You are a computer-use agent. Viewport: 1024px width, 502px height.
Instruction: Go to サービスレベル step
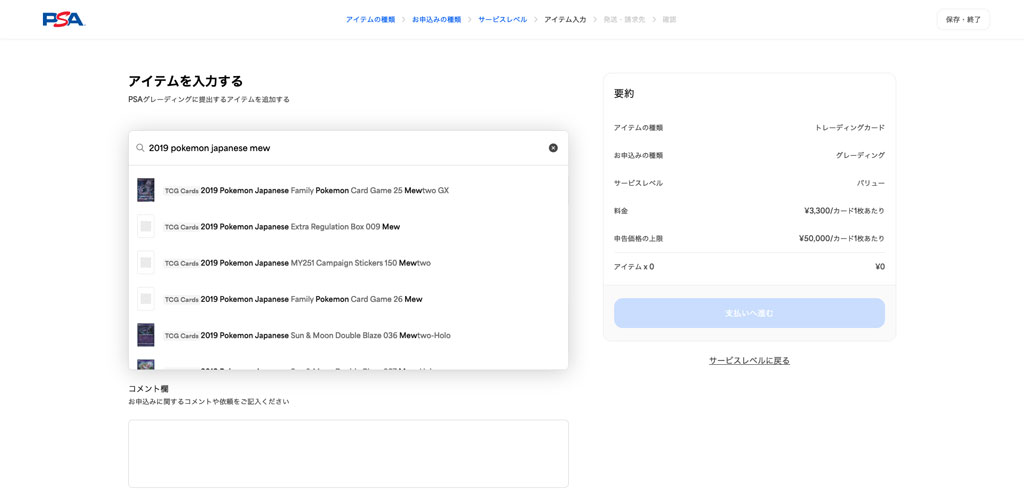502,20
